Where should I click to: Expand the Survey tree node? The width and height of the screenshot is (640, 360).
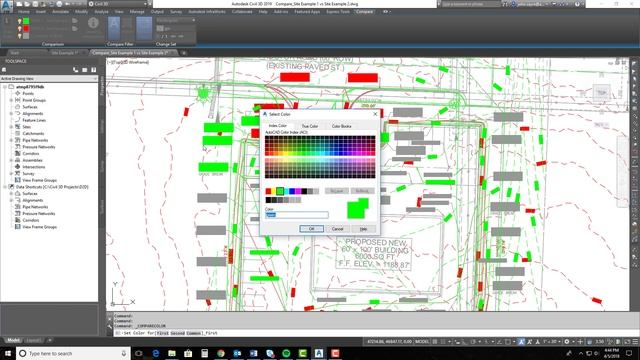coord(11,173)
